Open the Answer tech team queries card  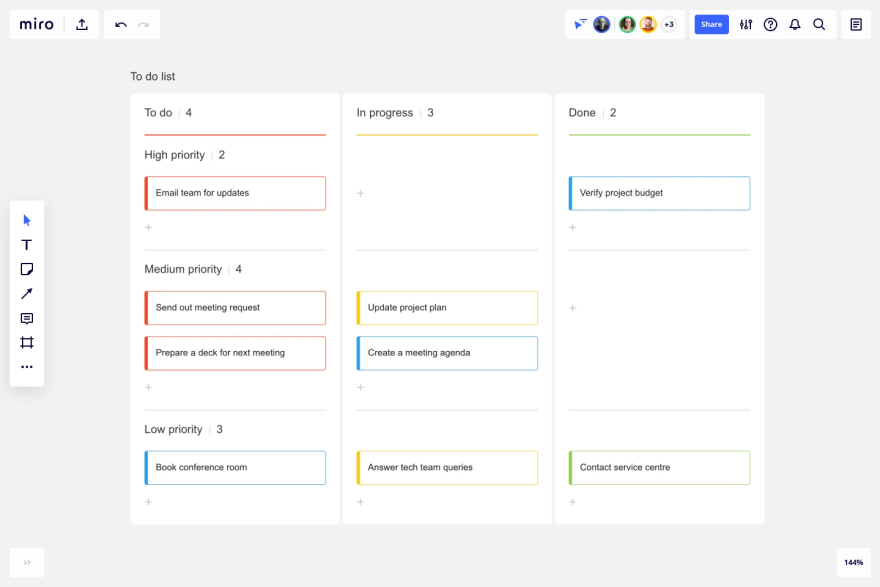[447, 467]
